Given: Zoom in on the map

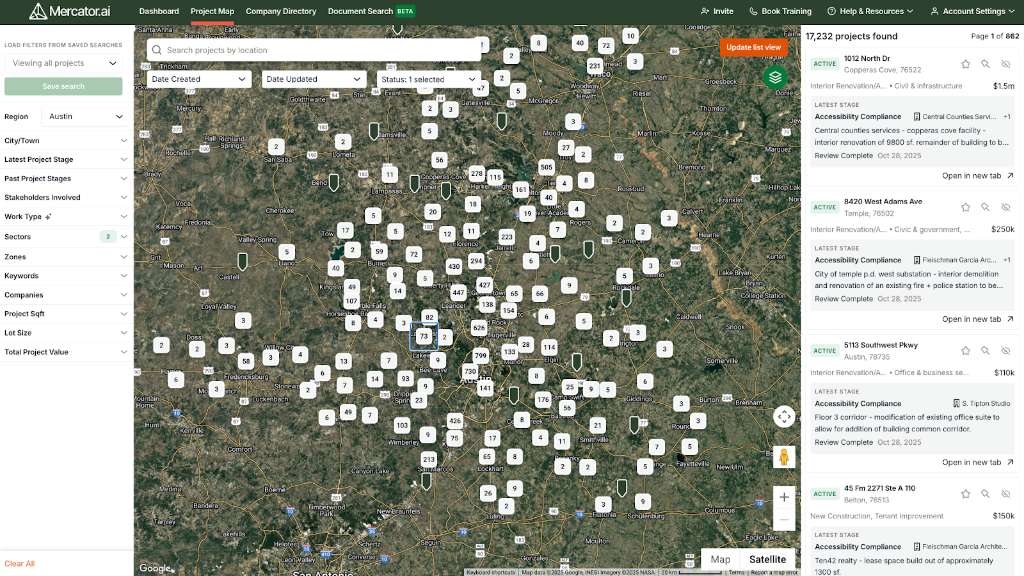Looking at the screenshot, I should [784, 497].
